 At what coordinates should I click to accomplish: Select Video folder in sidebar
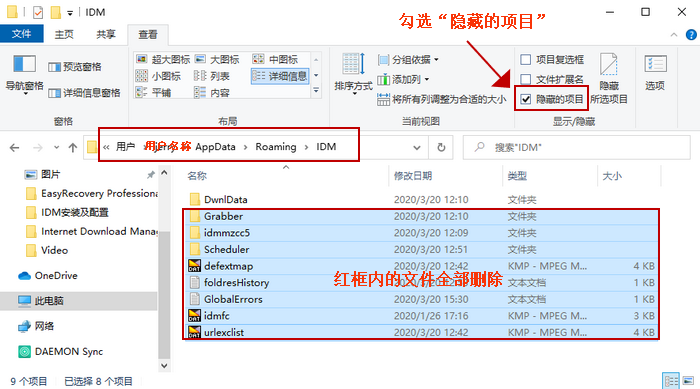pyautogui.click(x=47, y=251)
